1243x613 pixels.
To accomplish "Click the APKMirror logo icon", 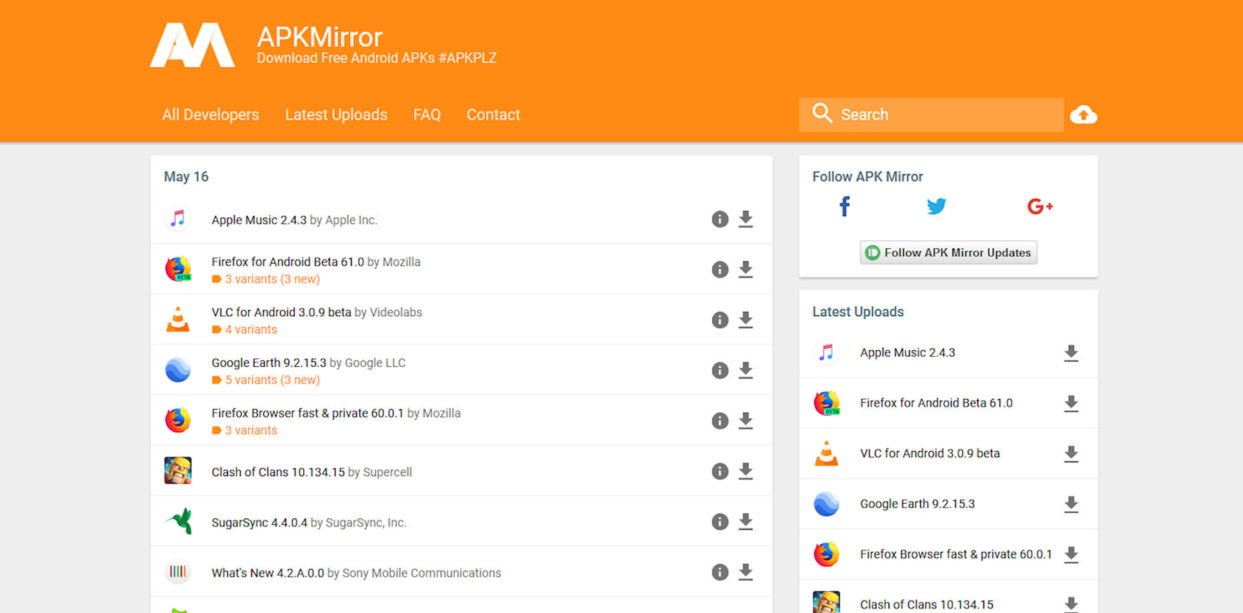I will pyautogui.click(x=192, y=46).
